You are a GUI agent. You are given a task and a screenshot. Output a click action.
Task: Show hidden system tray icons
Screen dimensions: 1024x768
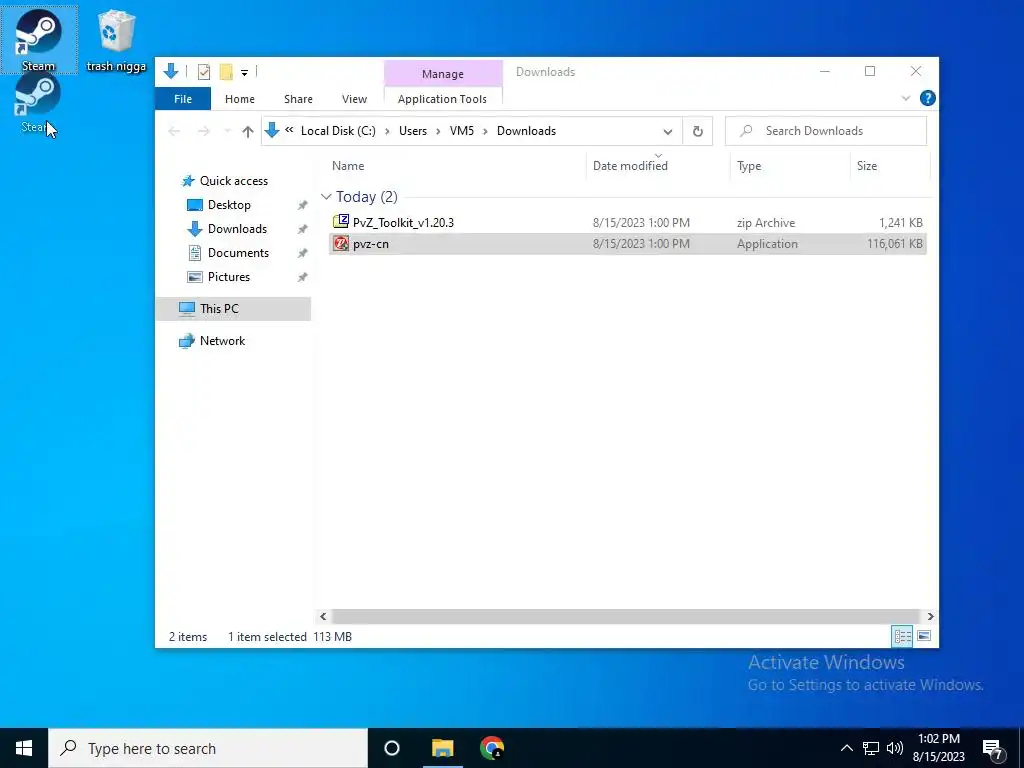pyautogui.click(x=846, y=748)
